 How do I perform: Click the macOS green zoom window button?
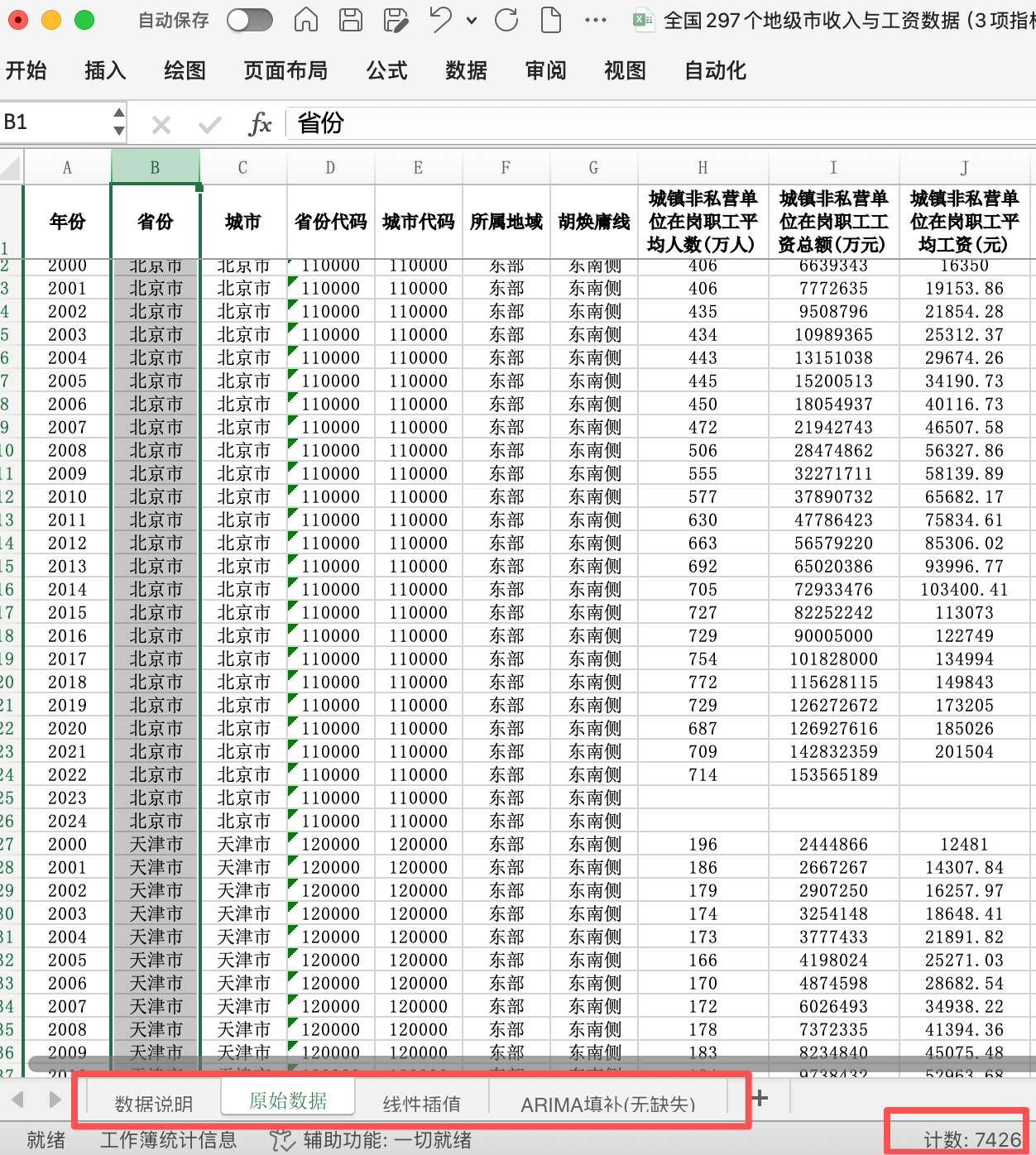84,20
